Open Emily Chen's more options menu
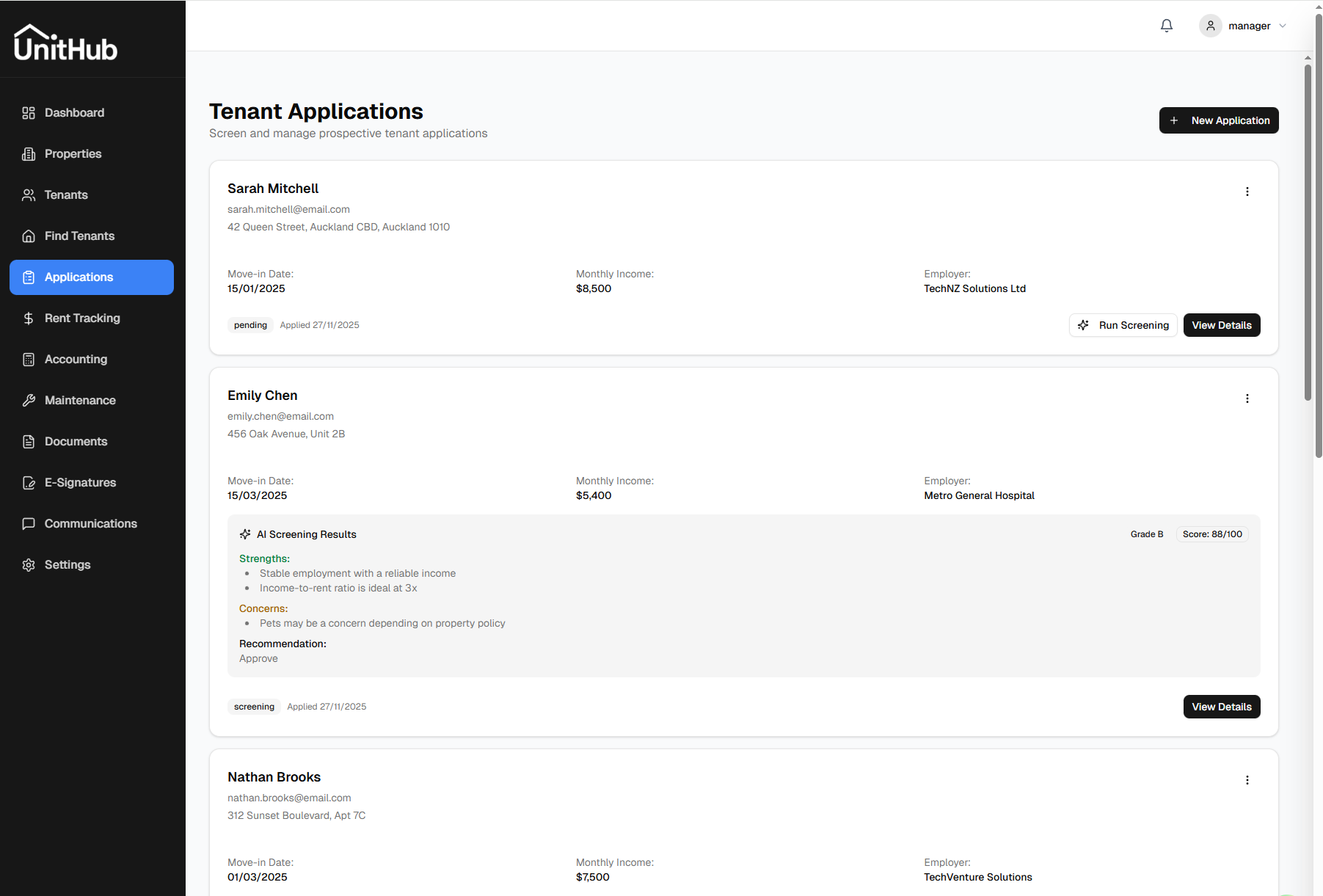 pos(1247,398)
